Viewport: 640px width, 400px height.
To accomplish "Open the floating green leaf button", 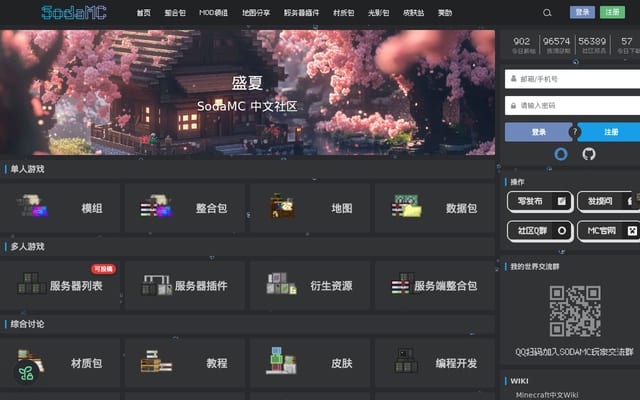I will click(x=26, y=373).
